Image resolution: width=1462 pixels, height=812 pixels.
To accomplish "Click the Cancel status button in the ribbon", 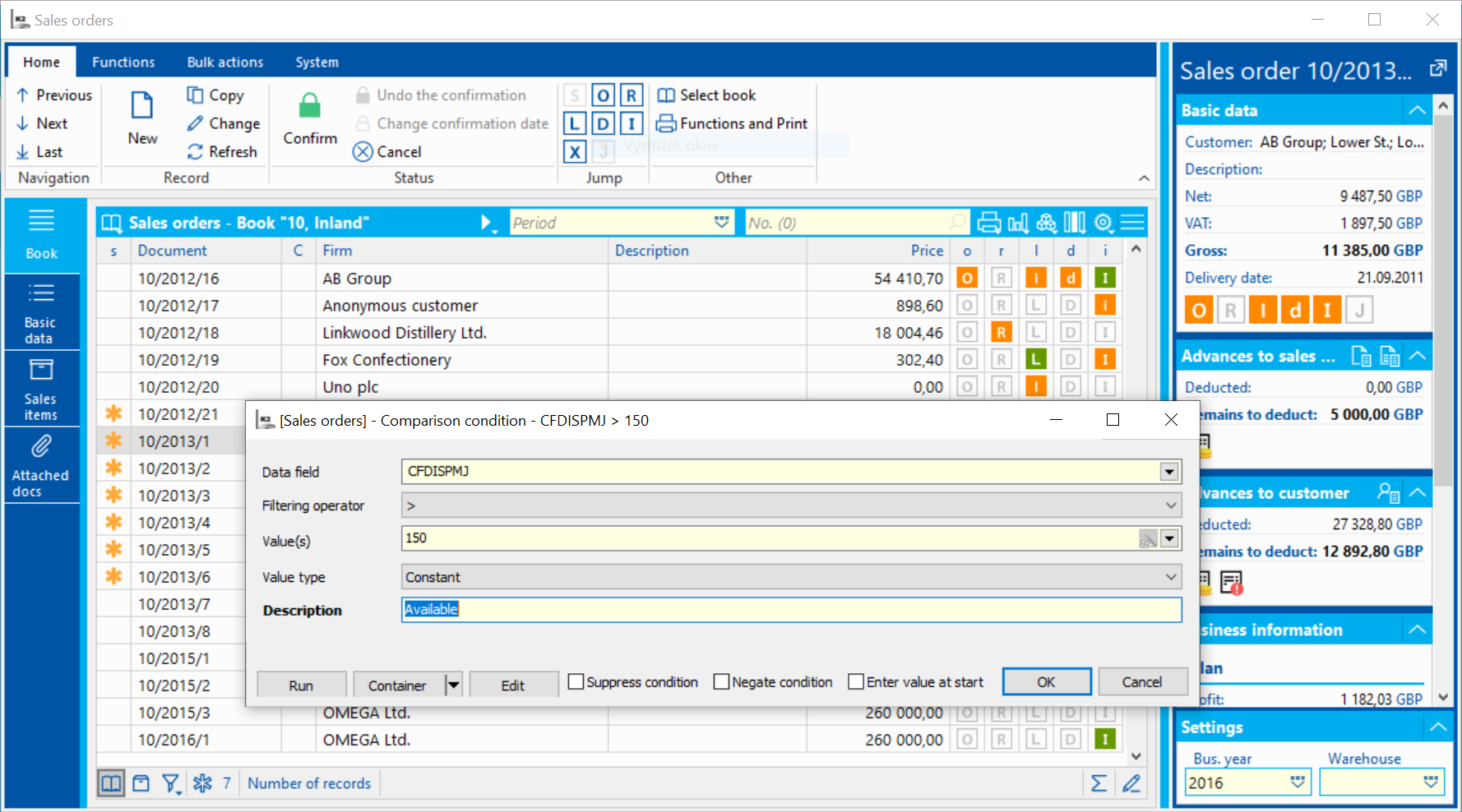I will (x=387, y=151).
